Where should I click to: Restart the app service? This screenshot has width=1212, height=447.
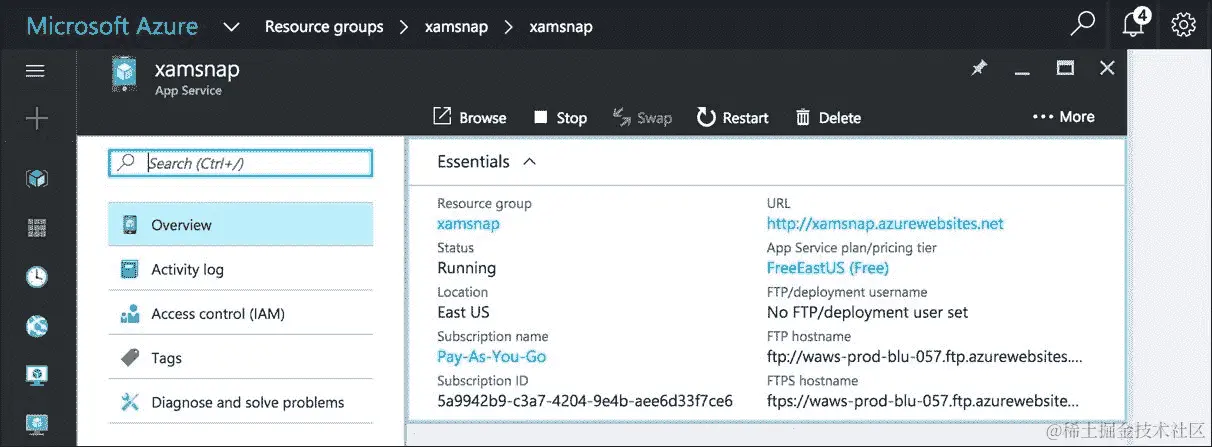[733, 117]
